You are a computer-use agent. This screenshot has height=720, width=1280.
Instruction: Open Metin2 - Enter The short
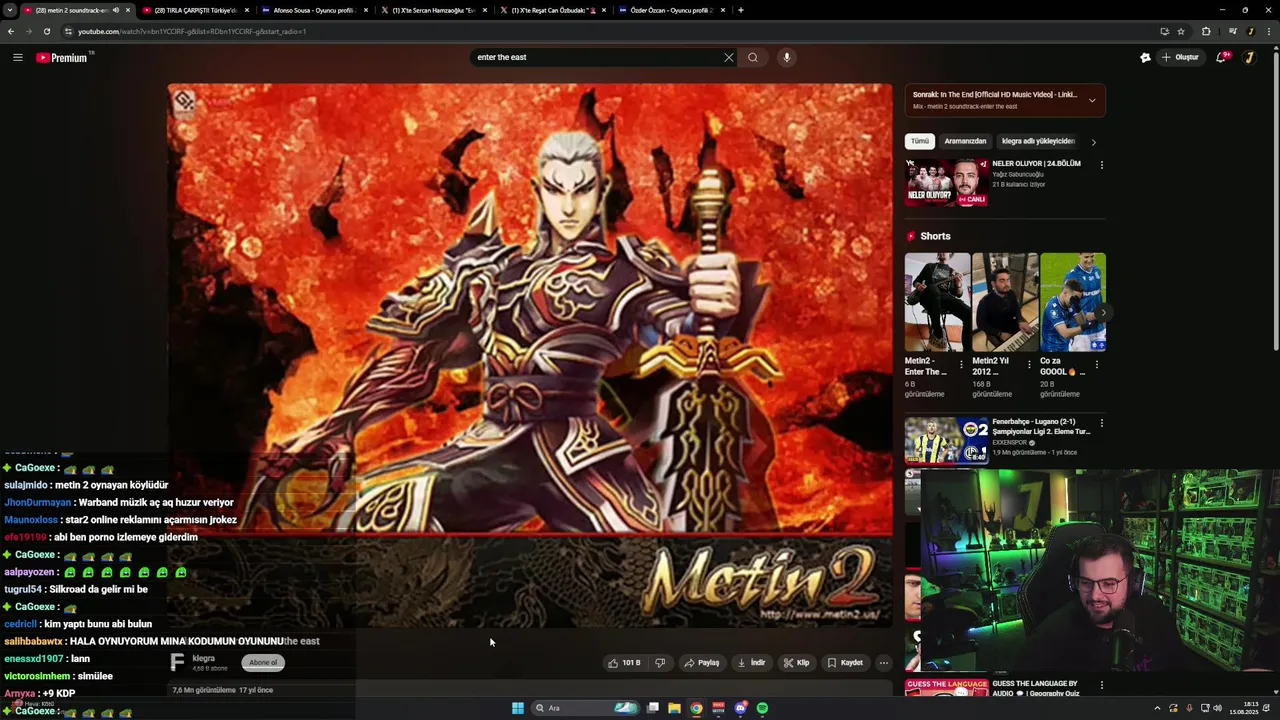click(x=937, y=302)
